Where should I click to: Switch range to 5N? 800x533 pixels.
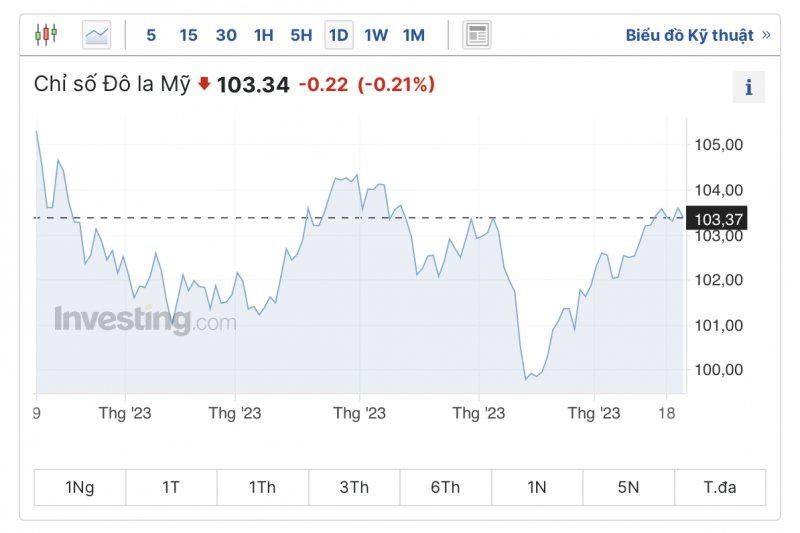point(628,488)
